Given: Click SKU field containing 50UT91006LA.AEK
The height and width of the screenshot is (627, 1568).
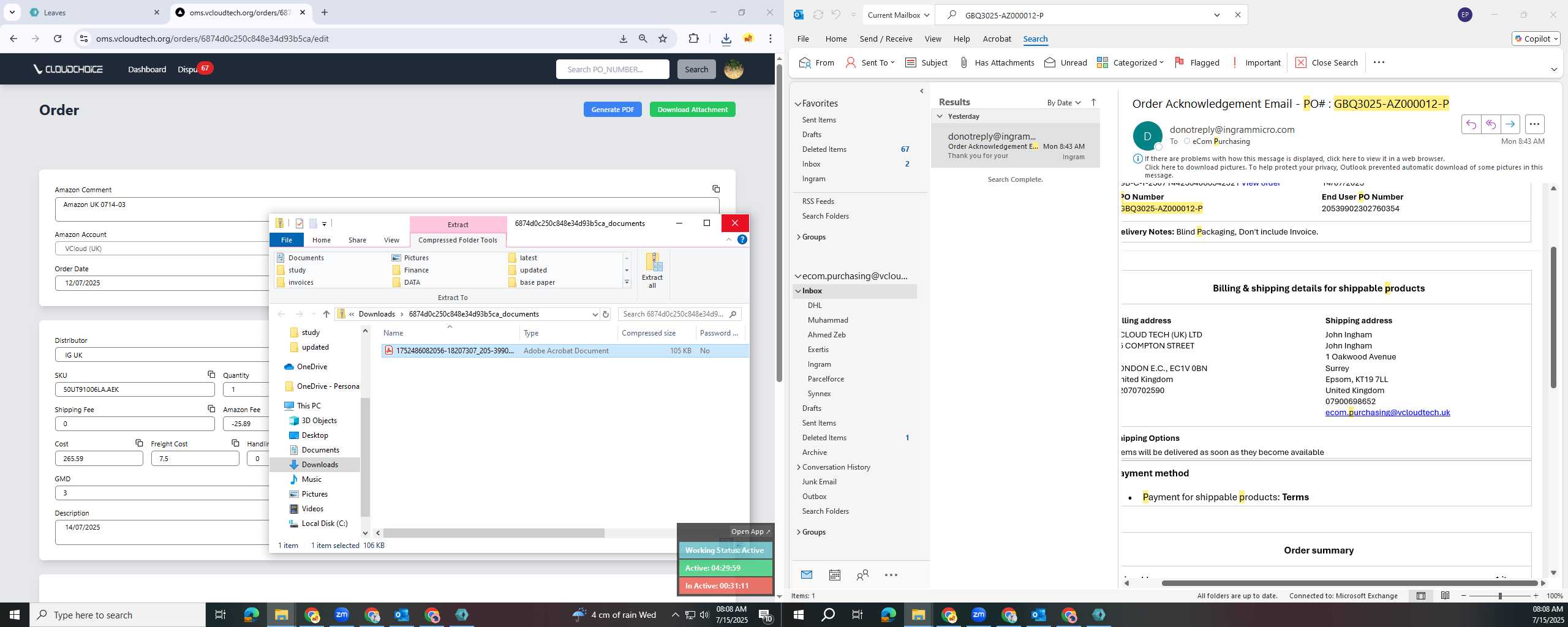Looking at the screenshot, I should [135, 389].
